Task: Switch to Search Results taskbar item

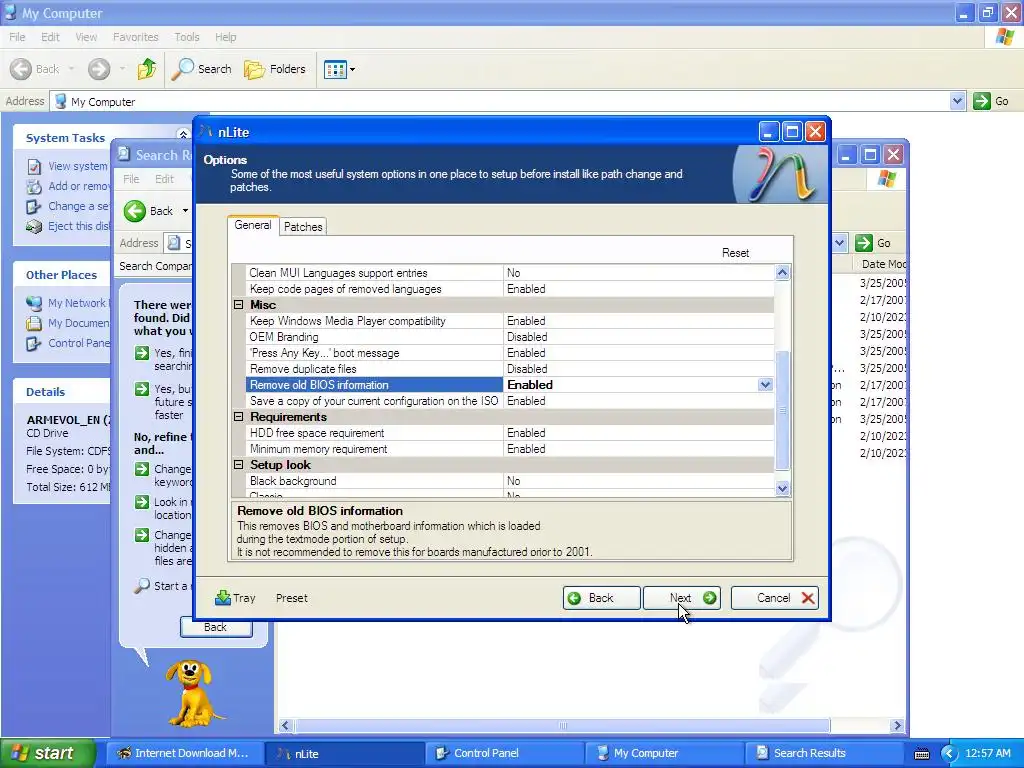Action: point(824,753)
